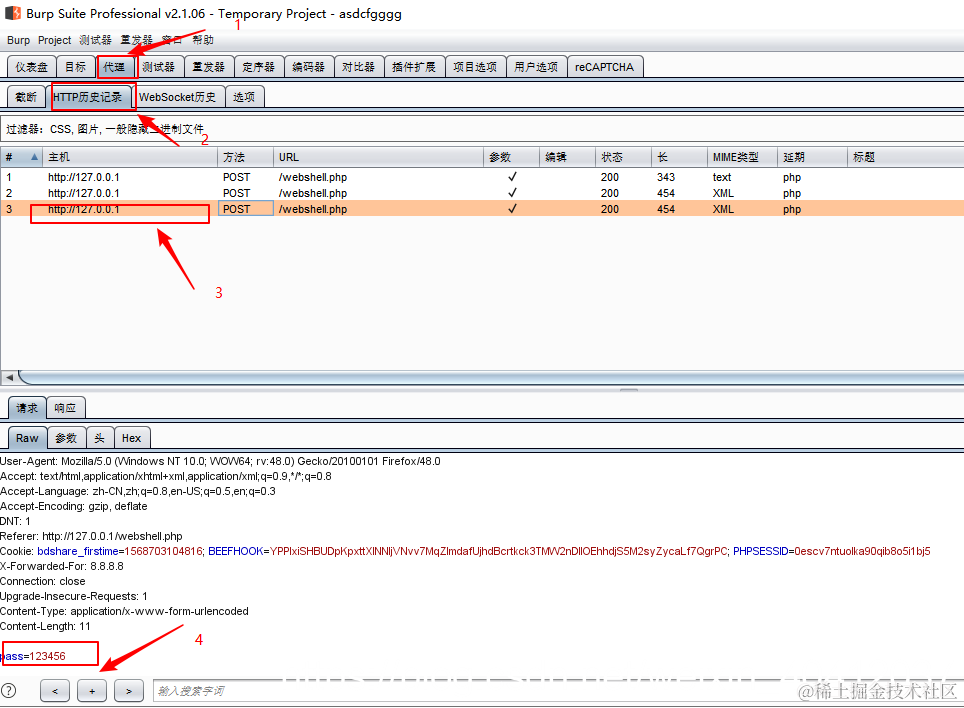This screenshot has width=964, height=708.
Task: Go to next search match with > button
Action: click(x=128, y=691)
